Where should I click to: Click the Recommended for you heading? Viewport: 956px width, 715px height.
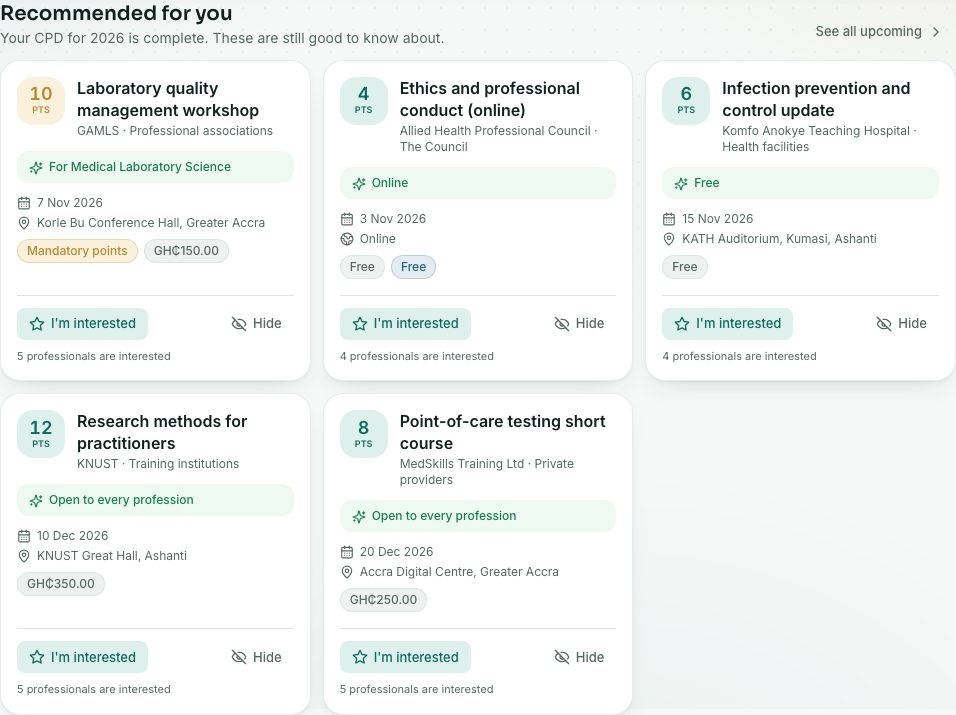[116, 13]
